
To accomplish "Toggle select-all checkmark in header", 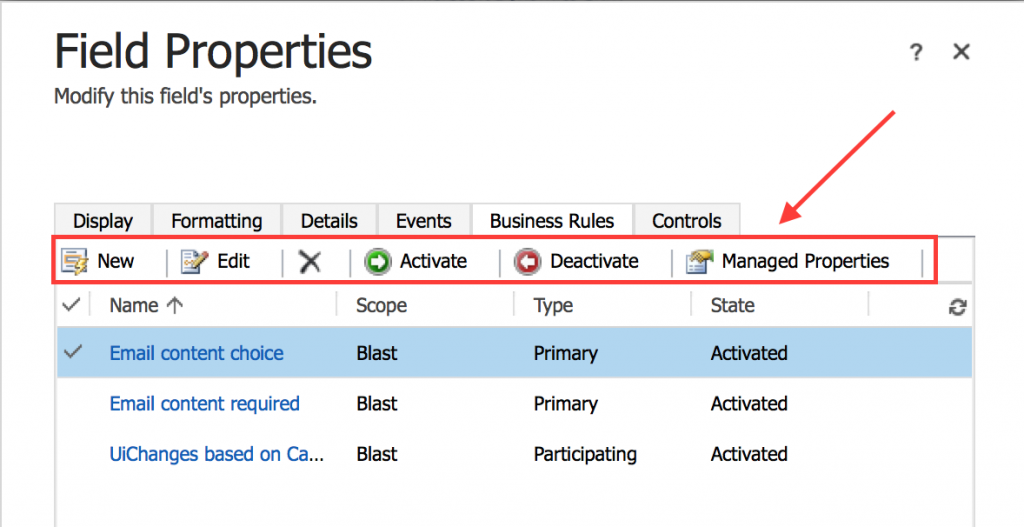I will (71, 304).
